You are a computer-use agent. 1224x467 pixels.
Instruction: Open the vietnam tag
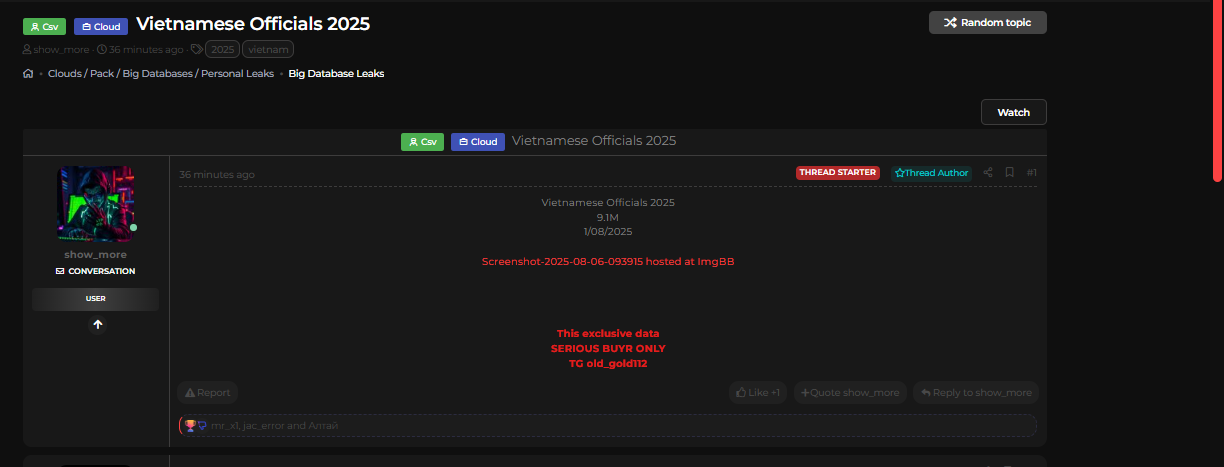[267, 49]
